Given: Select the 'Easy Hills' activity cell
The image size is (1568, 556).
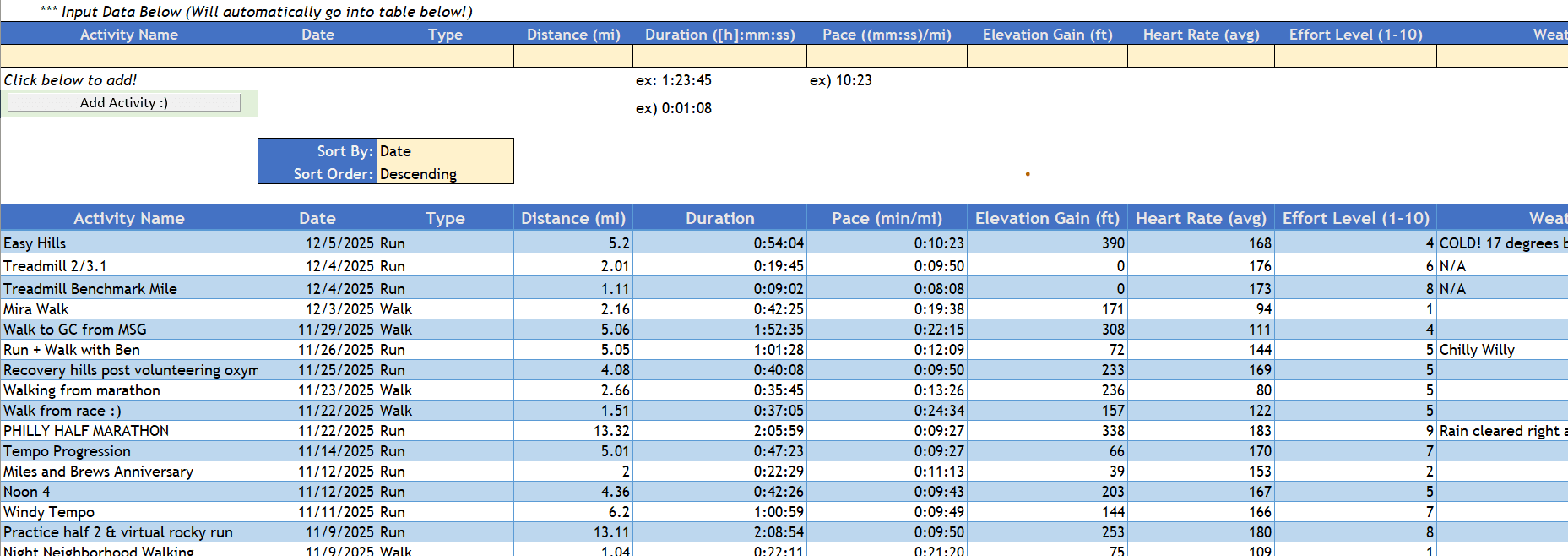Looking at the screenshot, I should (x=129, y=243).
